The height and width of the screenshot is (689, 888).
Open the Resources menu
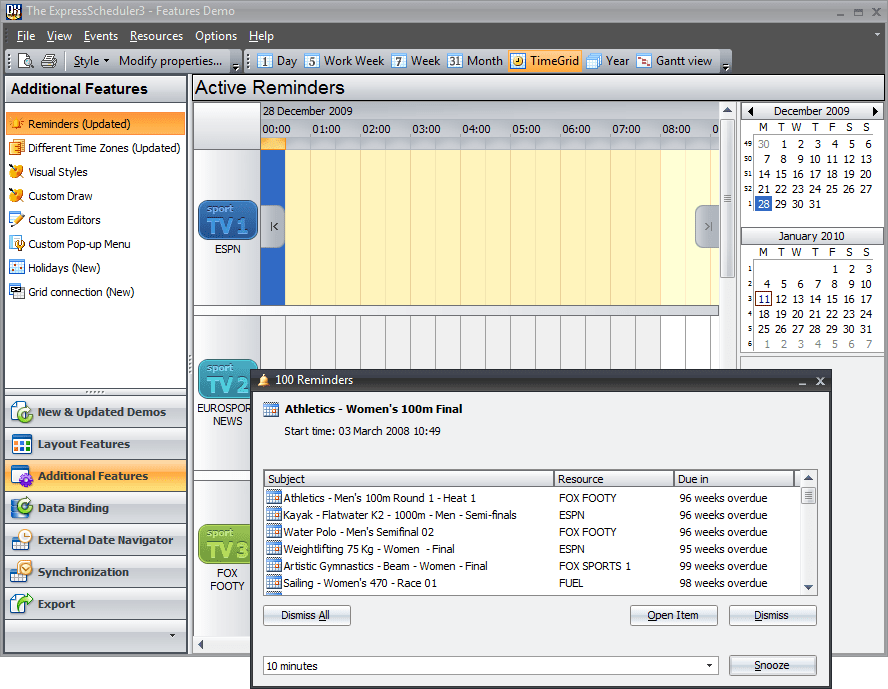click(156, 36)
